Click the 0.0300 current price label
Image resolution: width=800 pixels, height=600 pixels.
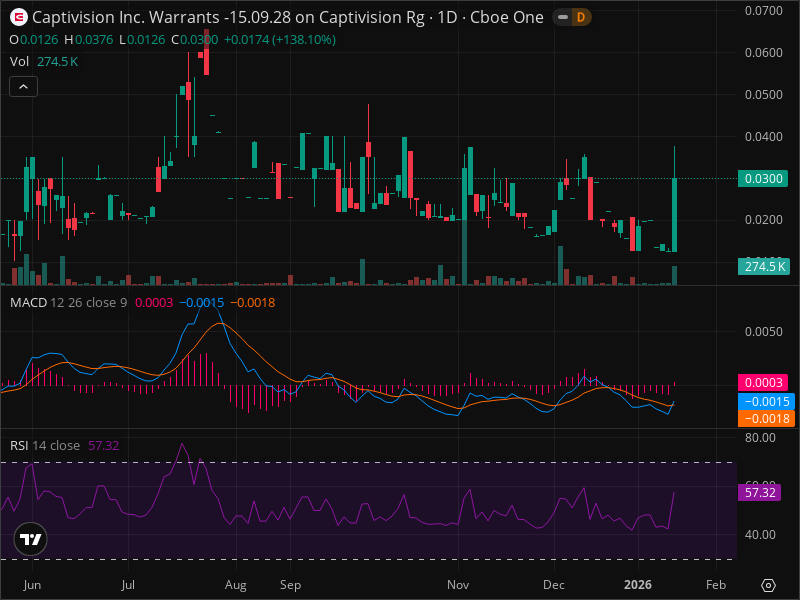click(763, 179)
